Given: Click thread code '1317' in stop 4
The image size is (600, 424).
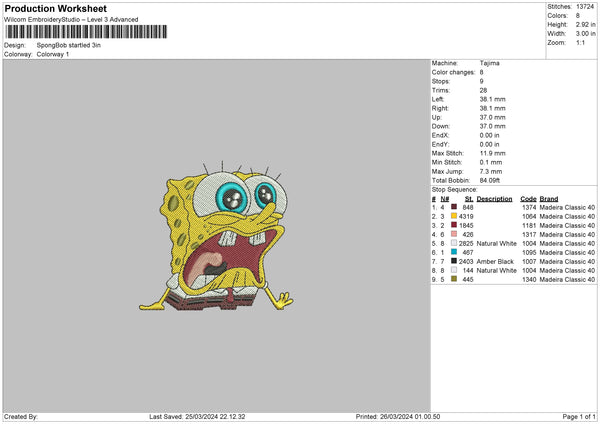Looking at the screenshot, I should (529, 234).
